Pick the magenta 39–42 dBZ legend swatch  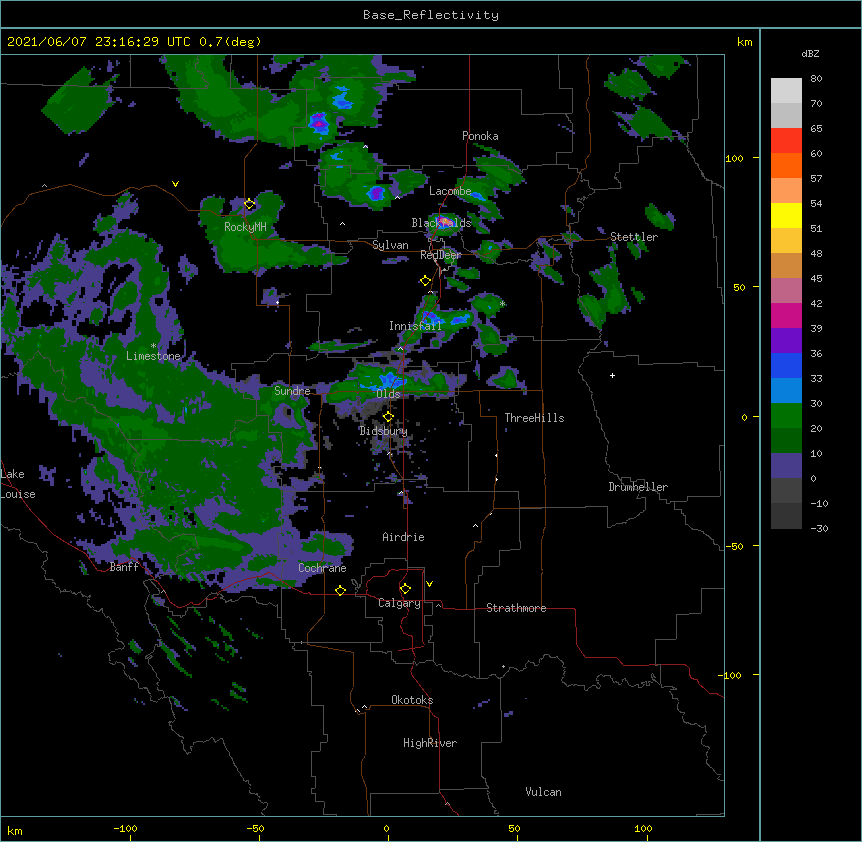click(786, 315)
